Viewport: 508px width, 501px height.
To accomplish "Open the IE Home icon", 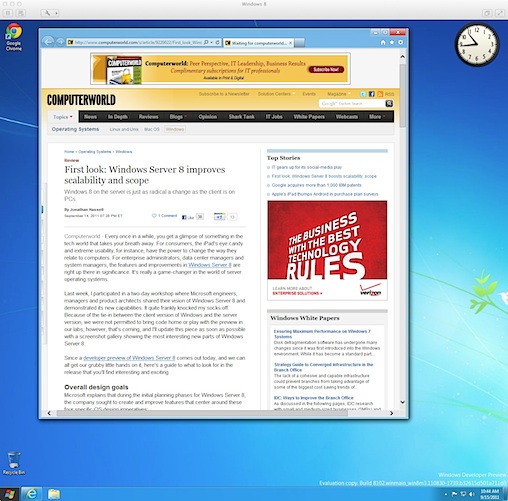I will pos(383,42).
